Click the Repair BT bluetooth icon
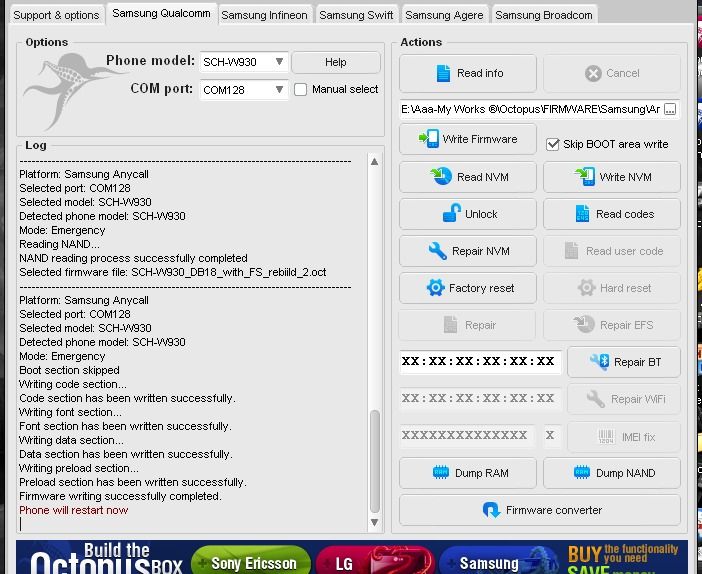702x574 pixels. (599, 361)
